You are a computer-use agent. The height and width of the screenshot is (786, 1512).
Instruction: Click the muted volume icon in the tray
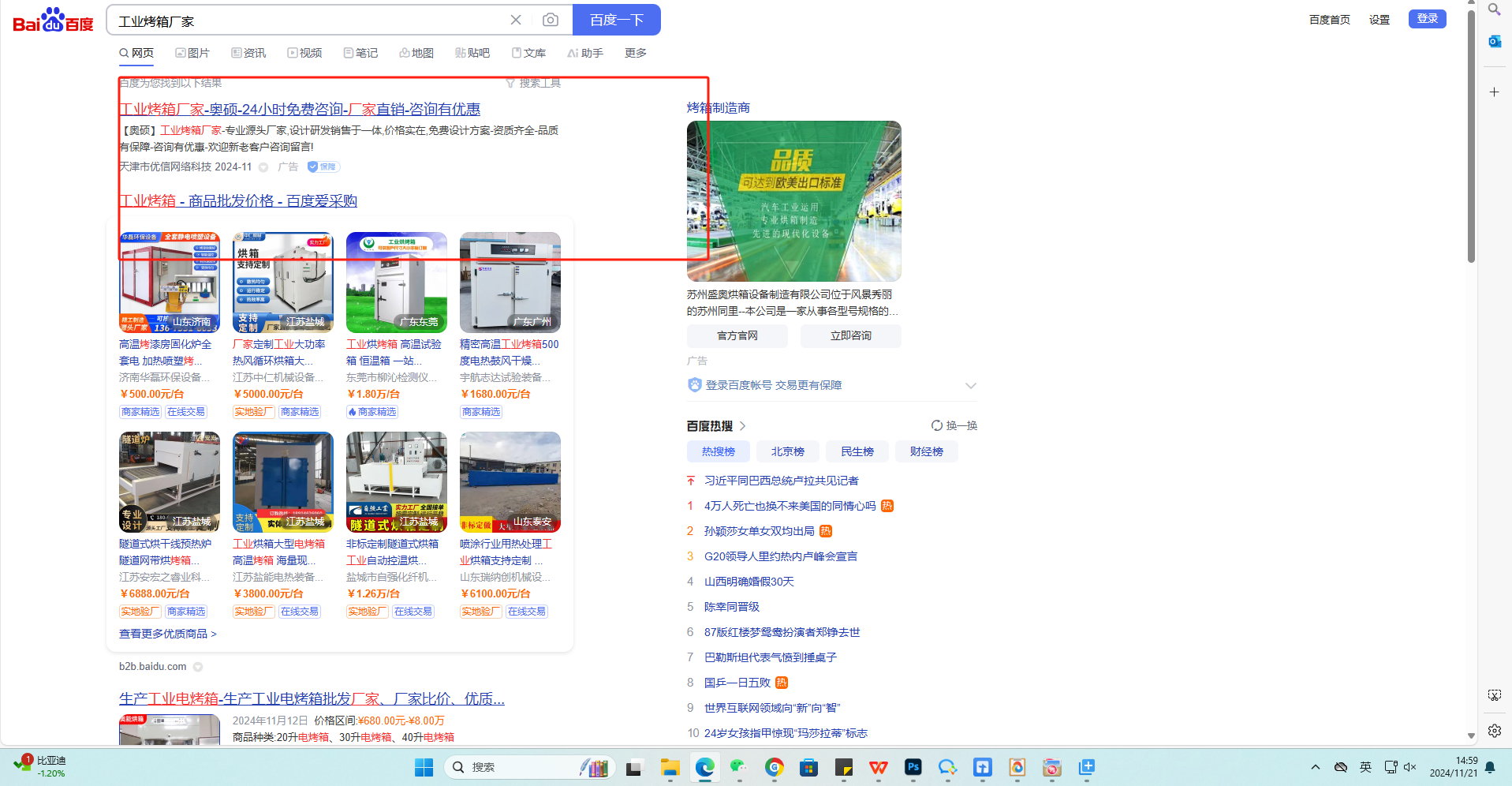click(1410, 767)
